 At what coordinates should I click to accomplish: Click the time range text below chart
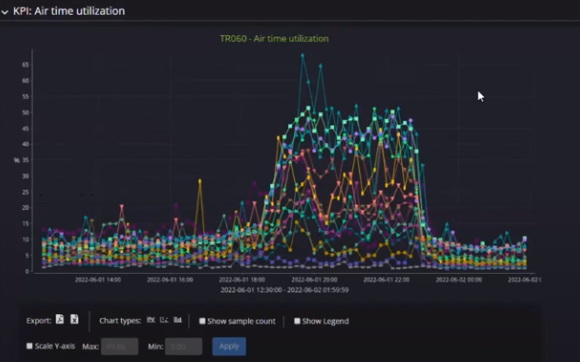[x=284, y=290]
